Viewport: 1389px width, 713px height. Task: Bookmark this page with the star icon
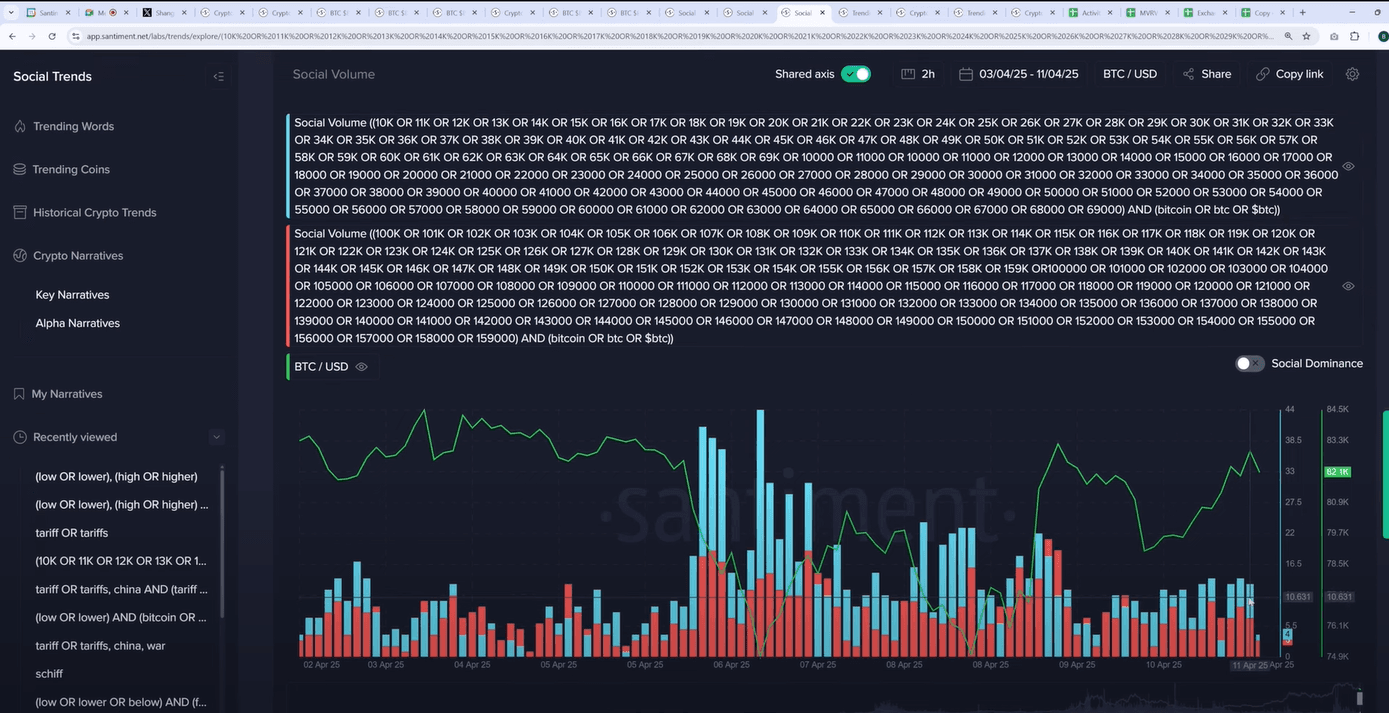click(1306, 36)
